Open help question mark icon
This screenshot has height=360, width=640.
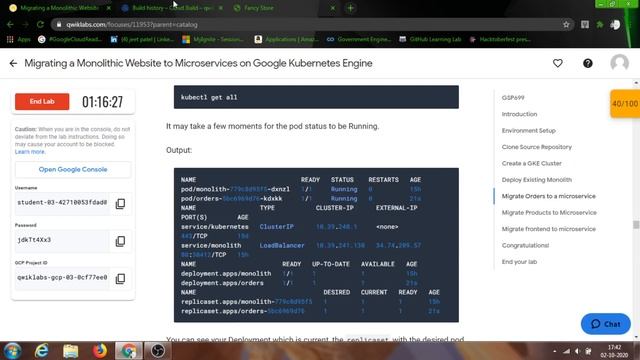587,63
